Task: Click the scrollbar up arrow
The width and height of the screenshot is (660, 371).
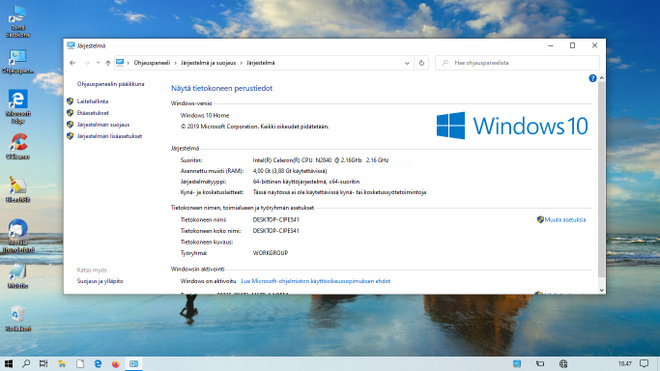Action: (601, 78)
